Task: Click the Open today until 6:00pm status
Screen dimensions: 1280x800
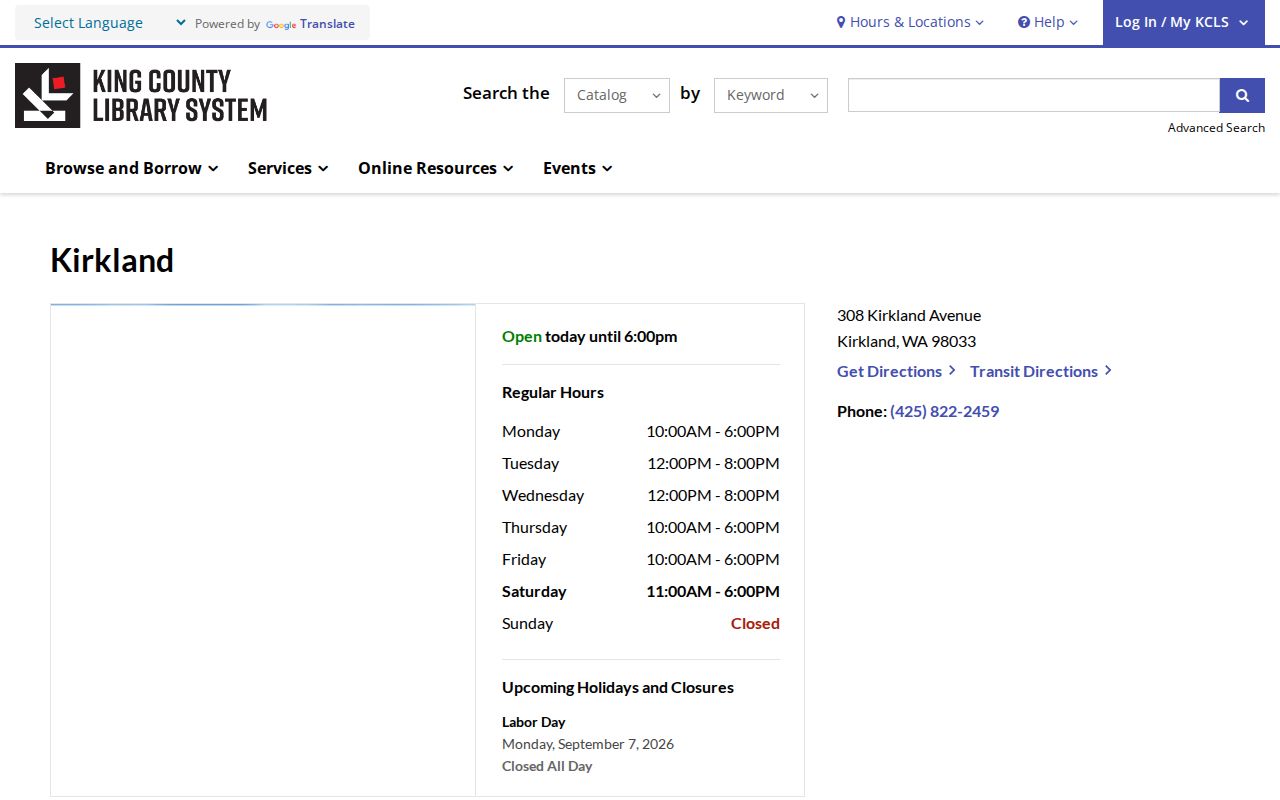Action: point(590,336)
